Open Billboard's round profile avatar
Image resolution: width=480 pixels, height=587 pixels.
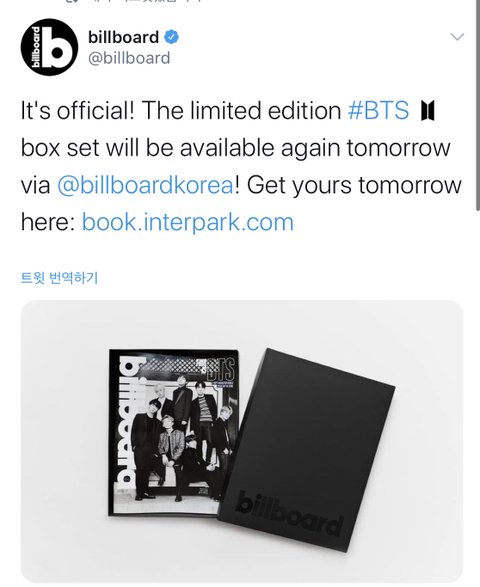[49, 47]
